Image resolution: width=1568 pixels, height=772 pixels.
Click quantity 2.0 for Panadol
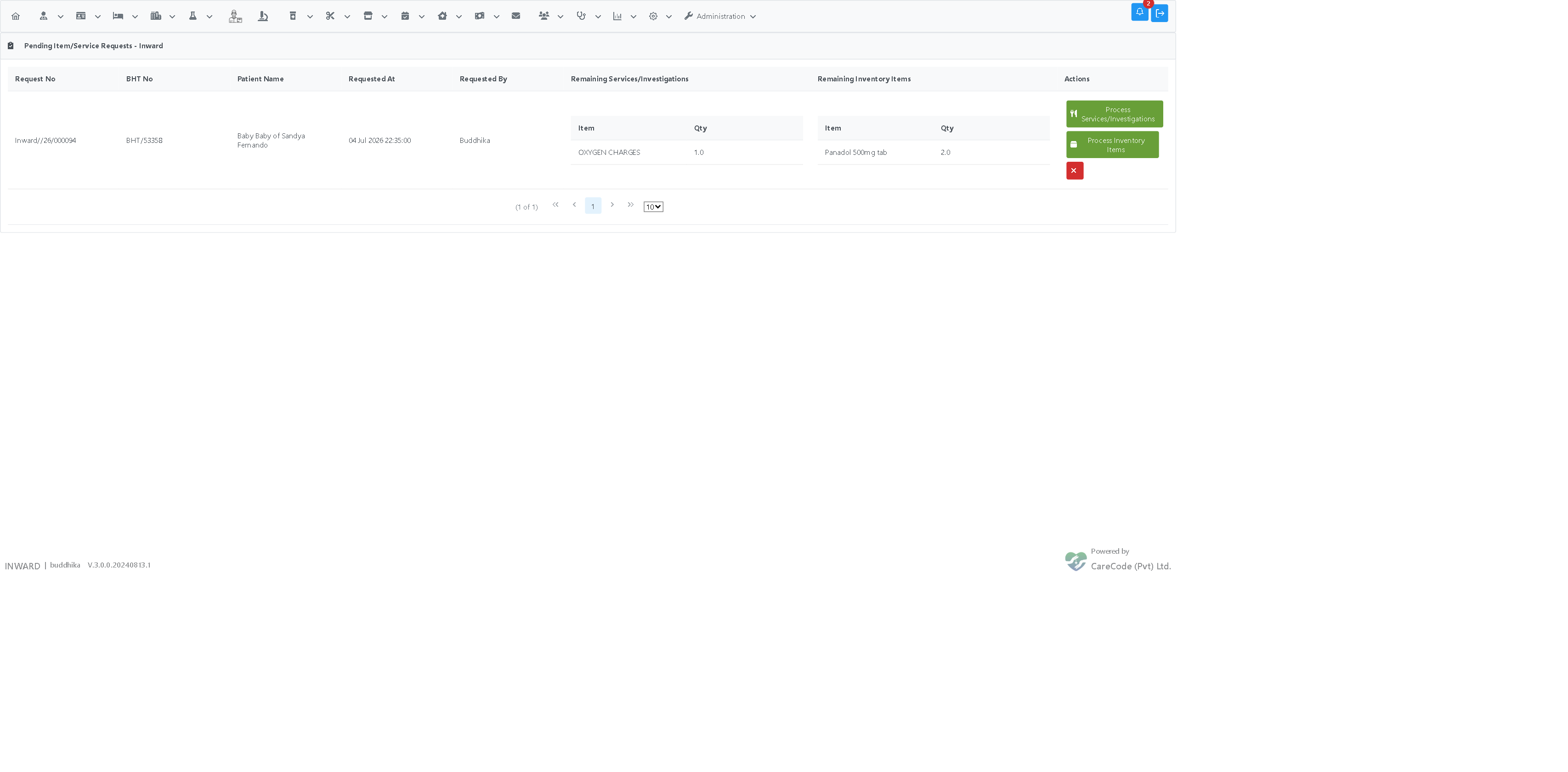coord(945,153)
